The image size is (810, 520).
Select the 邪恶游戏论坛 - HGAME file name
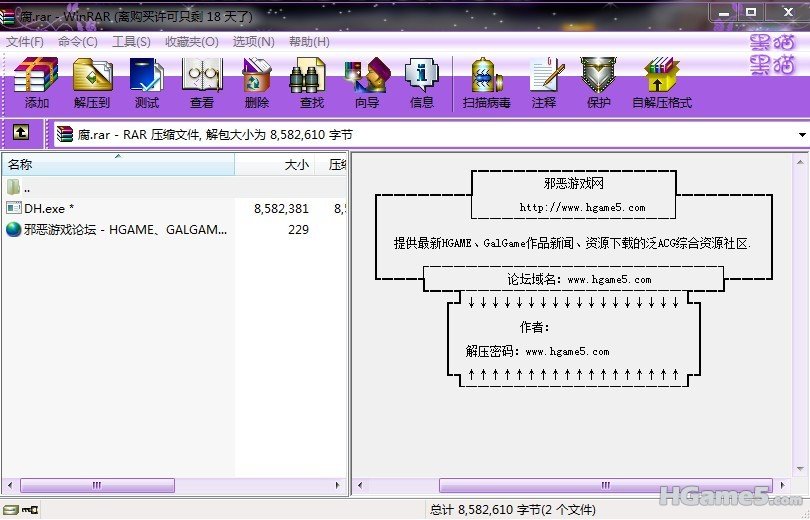pos(126,229)
